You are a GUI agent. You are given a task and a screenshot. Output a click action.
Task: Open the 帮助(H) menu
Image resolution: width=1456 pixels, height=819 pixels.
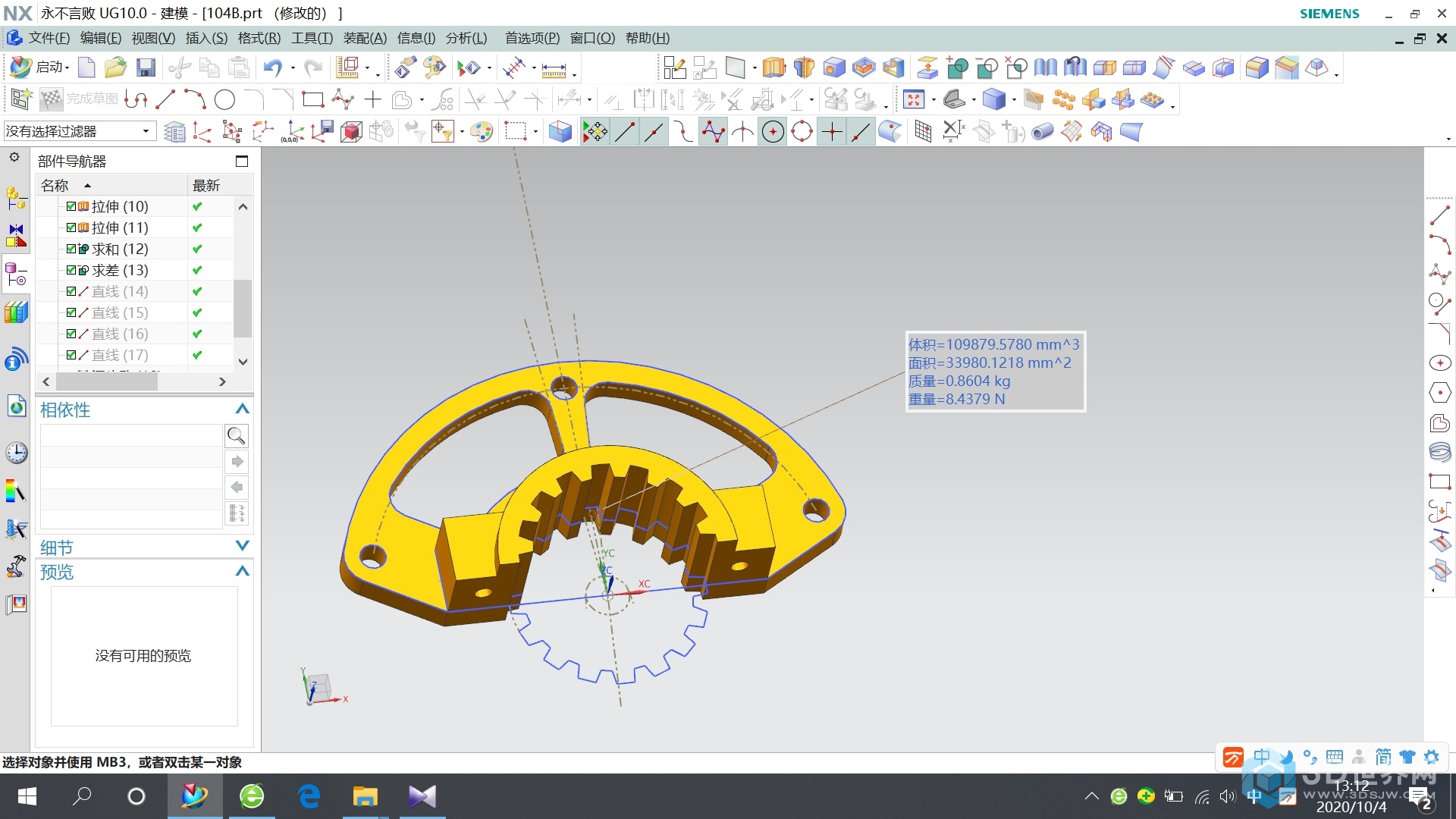(648, 38)
